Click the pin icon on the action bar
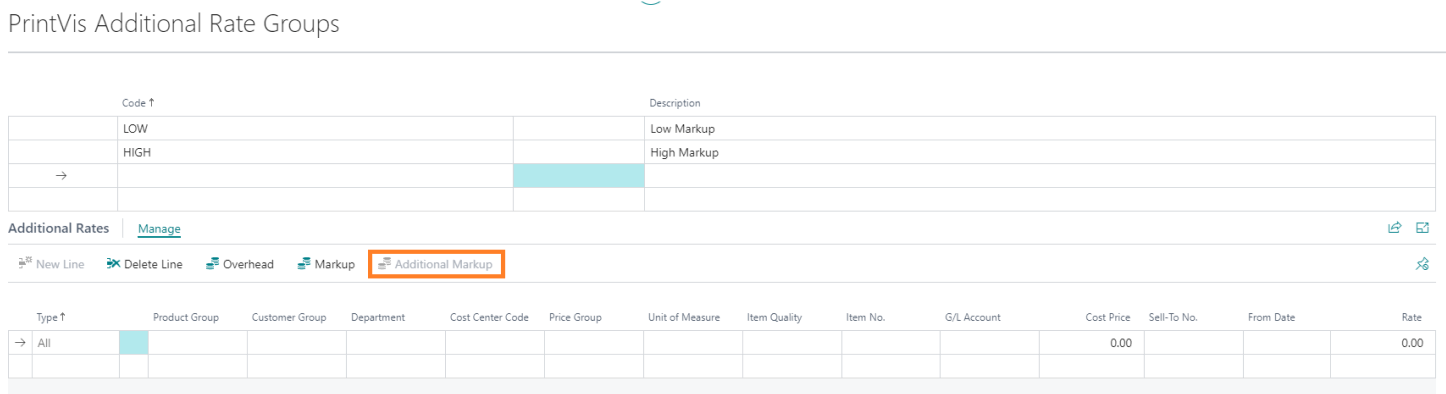The image size is (1446, 394). pyautogui.click(x=1423, y=264)
